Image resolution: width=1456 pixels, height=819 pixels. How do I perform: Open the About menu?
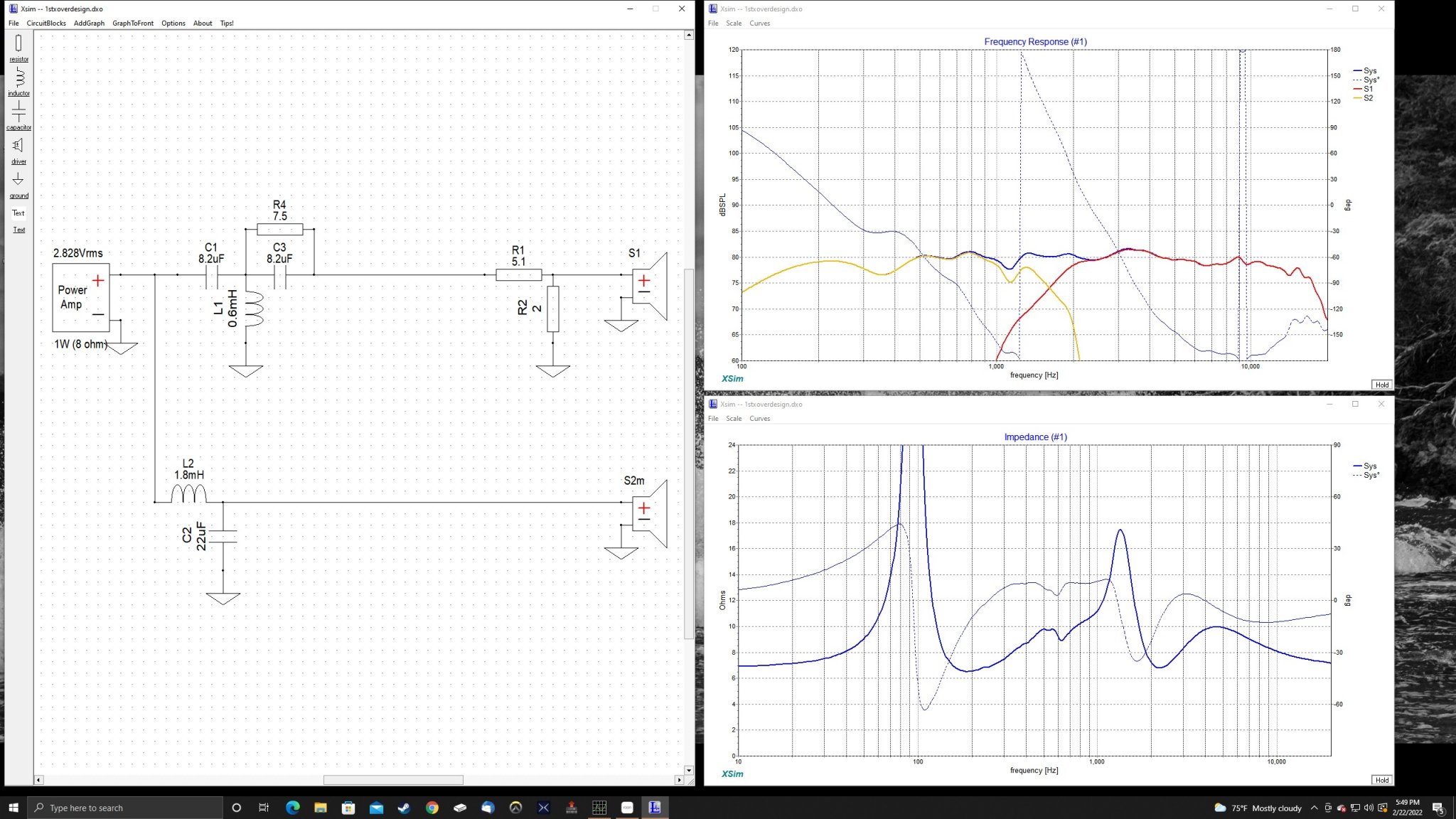203,23
